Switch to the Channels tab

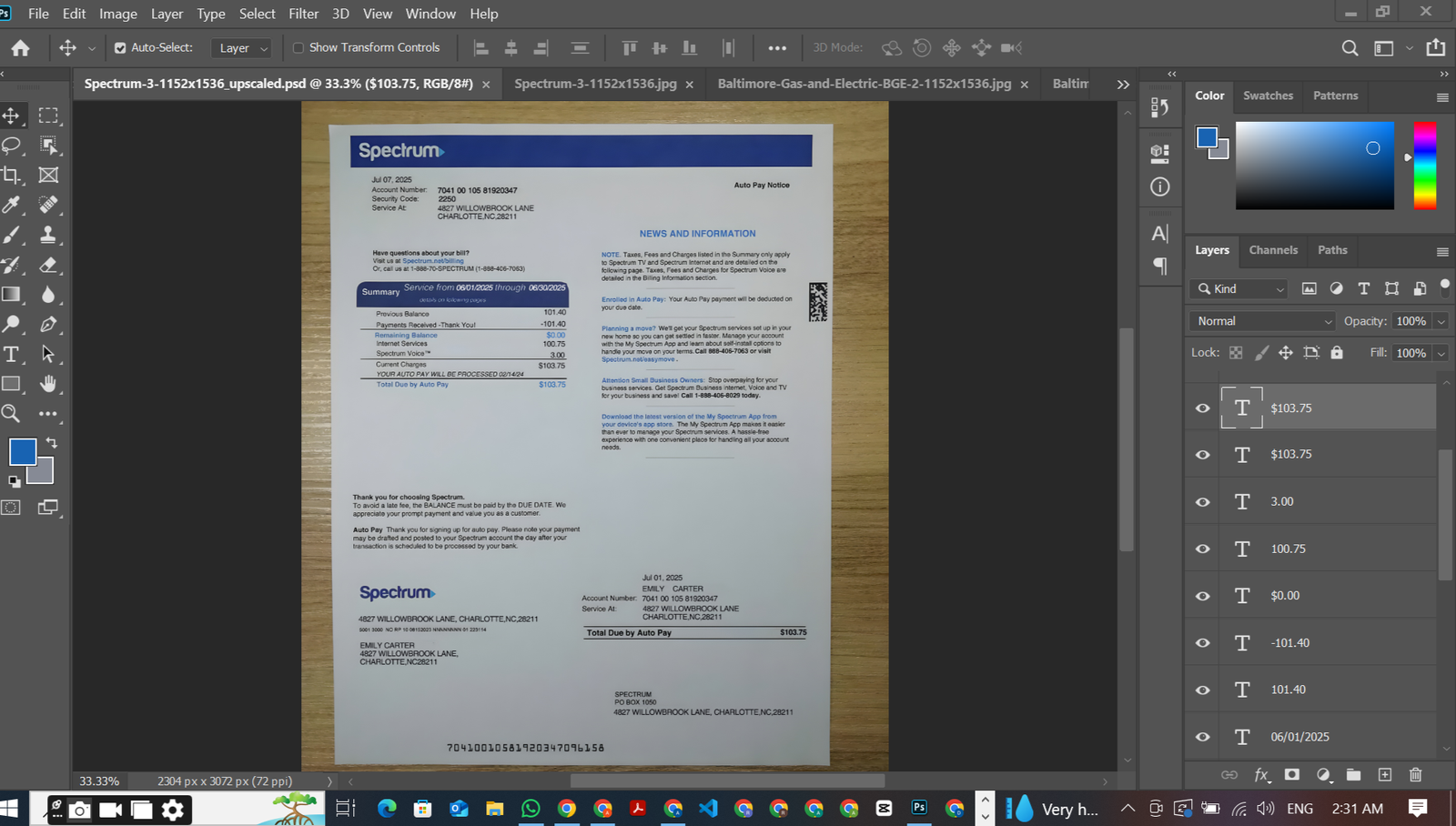(x=1273, y=250)
